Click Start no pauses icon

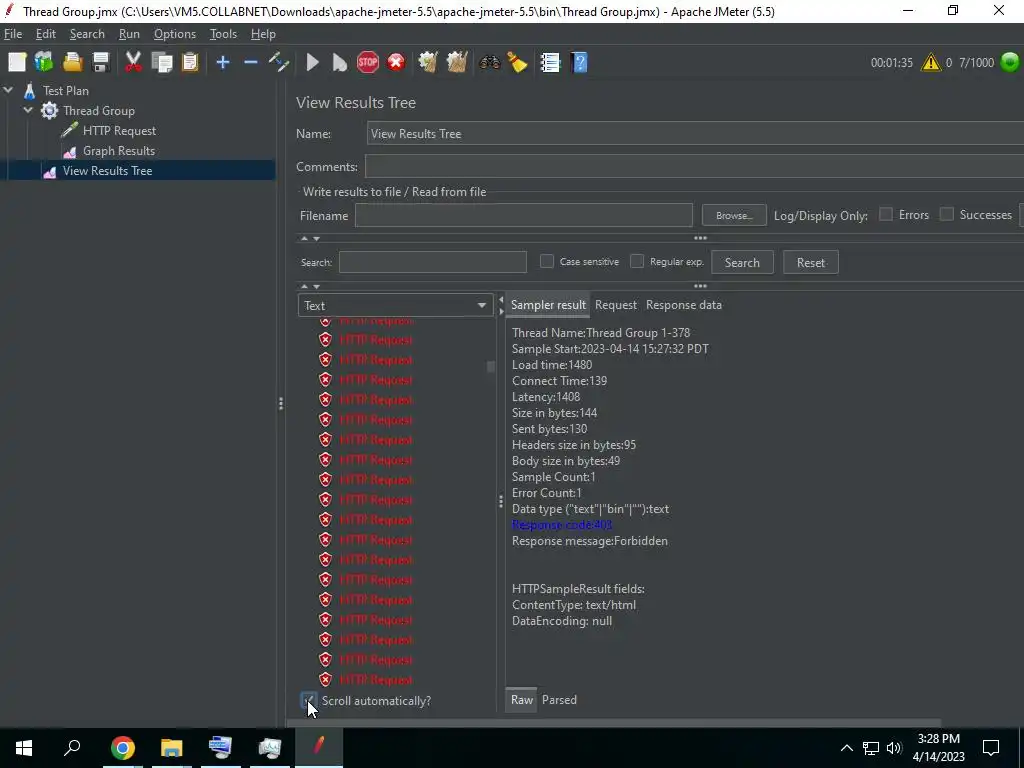pyautogui.click(x=340, y=62)
